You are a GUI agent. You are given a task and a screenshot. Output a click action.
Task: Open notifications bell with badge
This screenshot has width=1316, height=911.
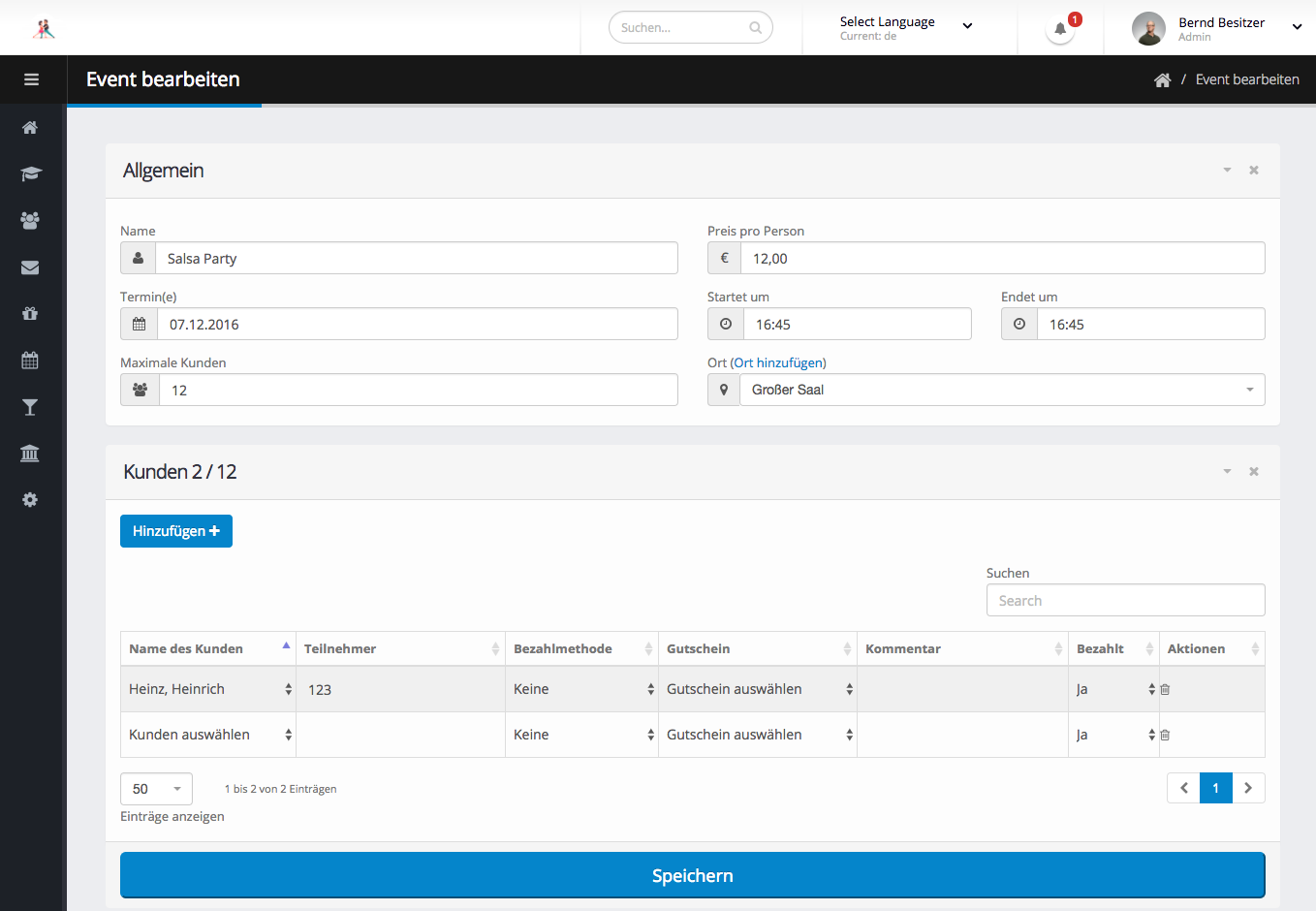[x=1061, y=28]
